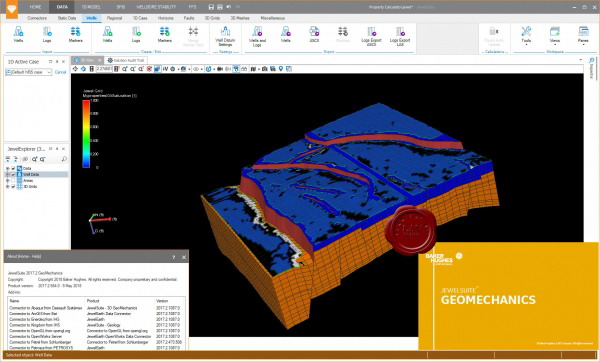
Task: Click the XYZ orientation axes widget
Action: pyautogui.click(x=102, y=223)
